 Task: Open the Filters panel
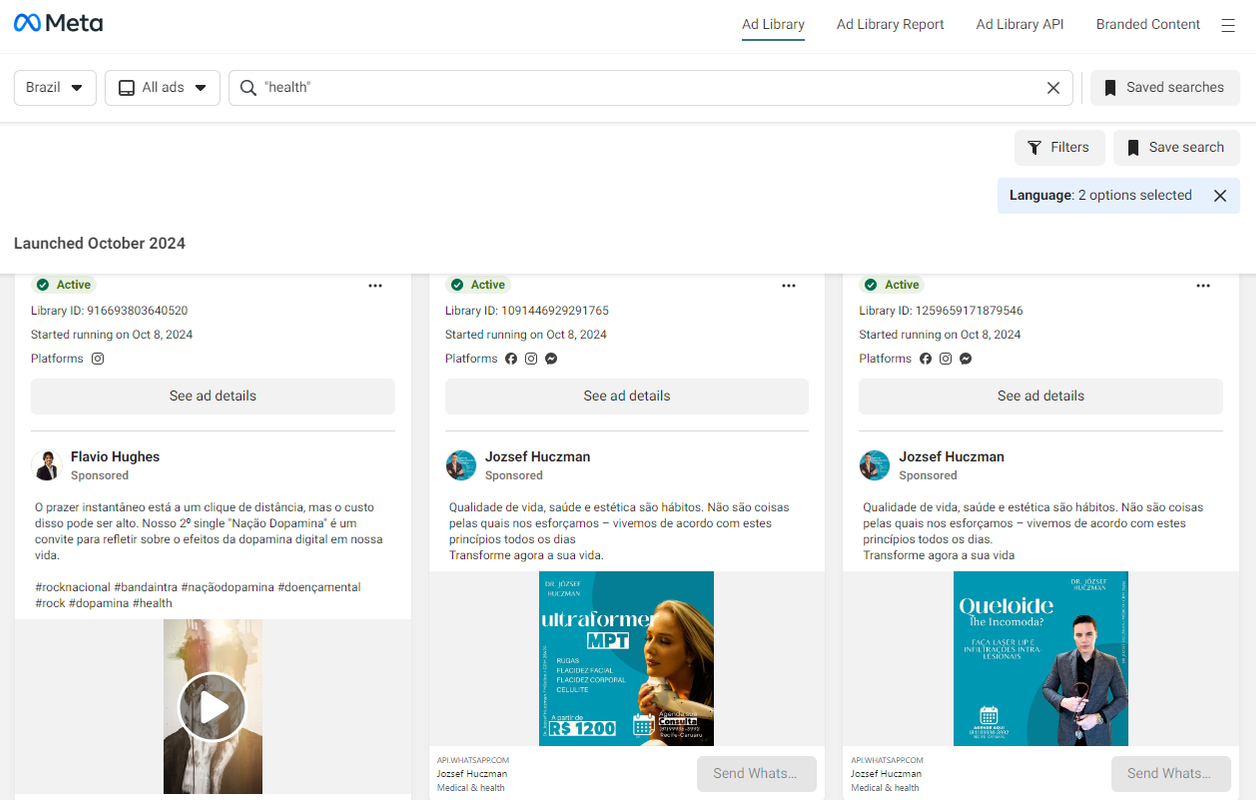tap(1059, 148)
